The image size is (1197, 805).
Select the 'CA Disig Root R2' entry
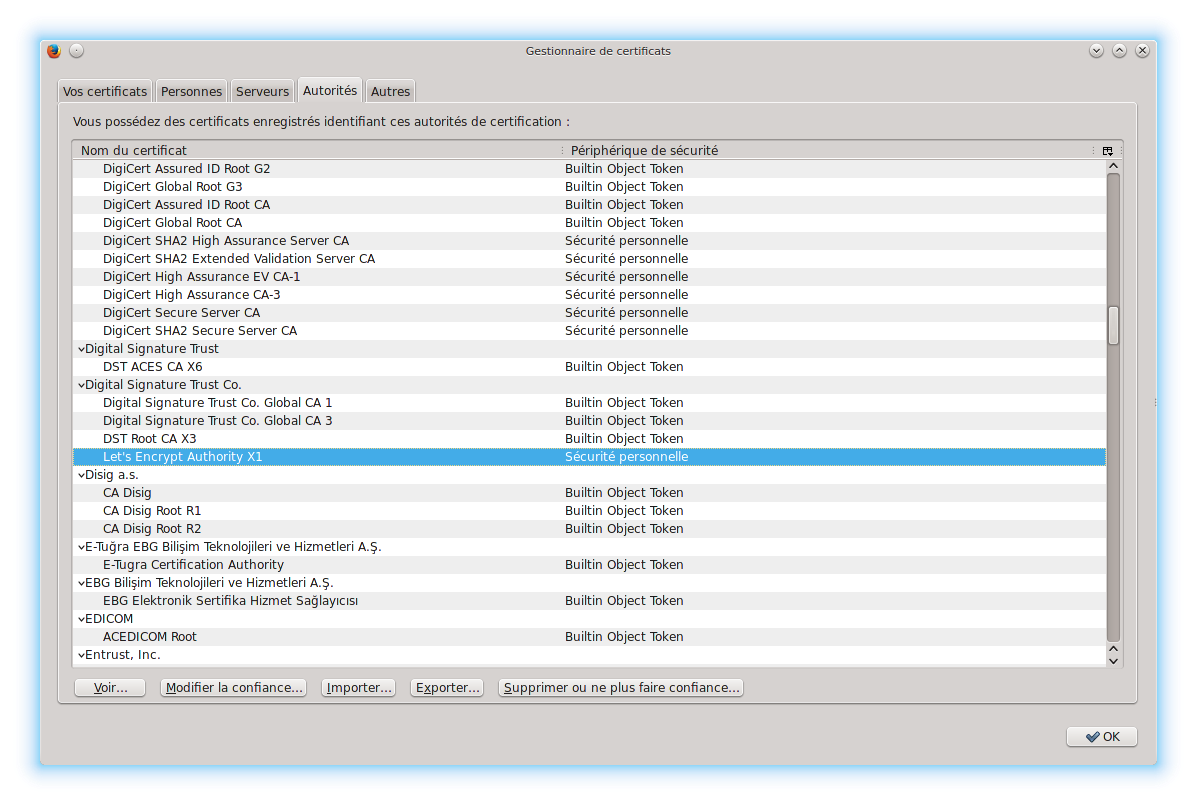click(x=589, y=529)
